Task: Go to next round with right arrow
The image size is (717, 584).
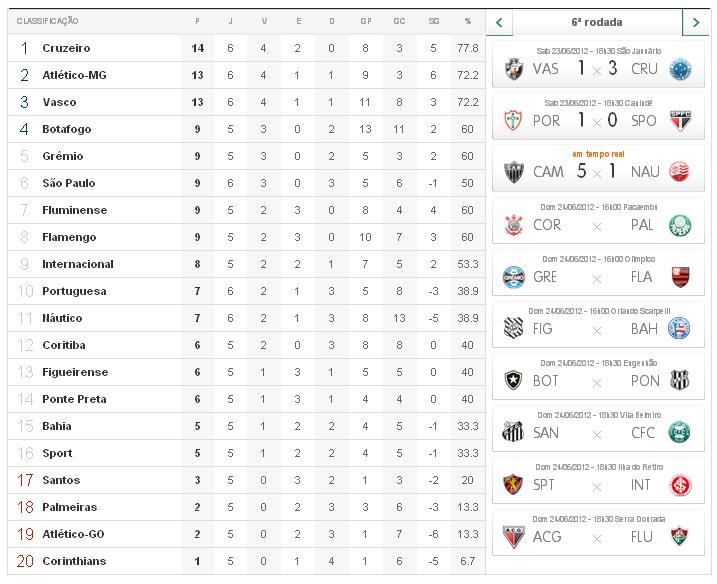Action: click(696, 21)
